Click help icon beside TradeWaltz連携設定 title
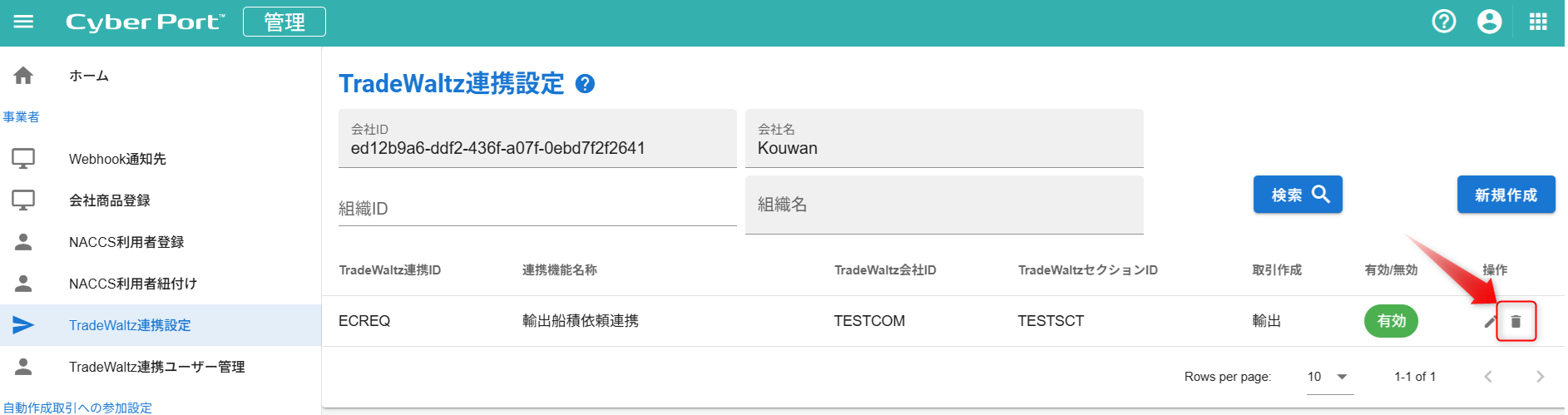Image resolution: width=1568 pixels, height=415 pixels. tap(586, 84)
